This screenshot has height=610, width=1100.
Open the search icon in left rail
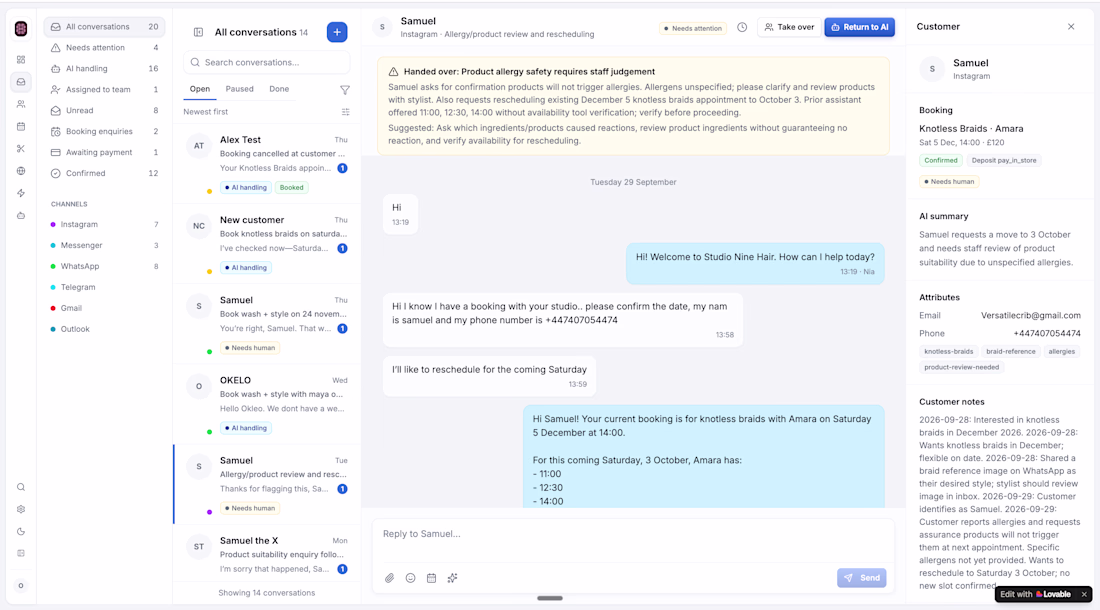pos(21,487)
